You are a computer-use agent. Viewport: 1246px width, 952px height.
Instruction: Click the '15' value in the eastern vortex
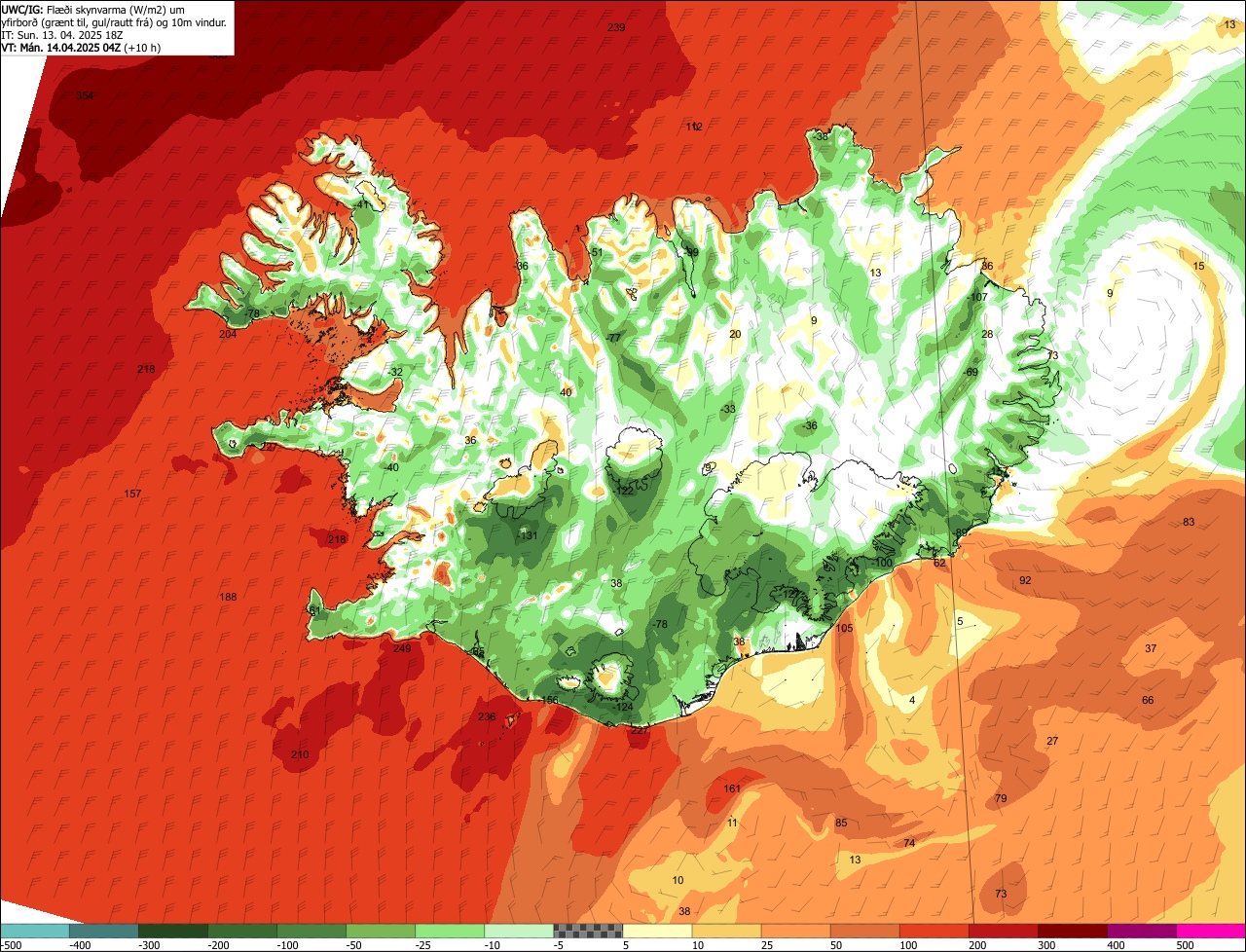click(1199, 266)
